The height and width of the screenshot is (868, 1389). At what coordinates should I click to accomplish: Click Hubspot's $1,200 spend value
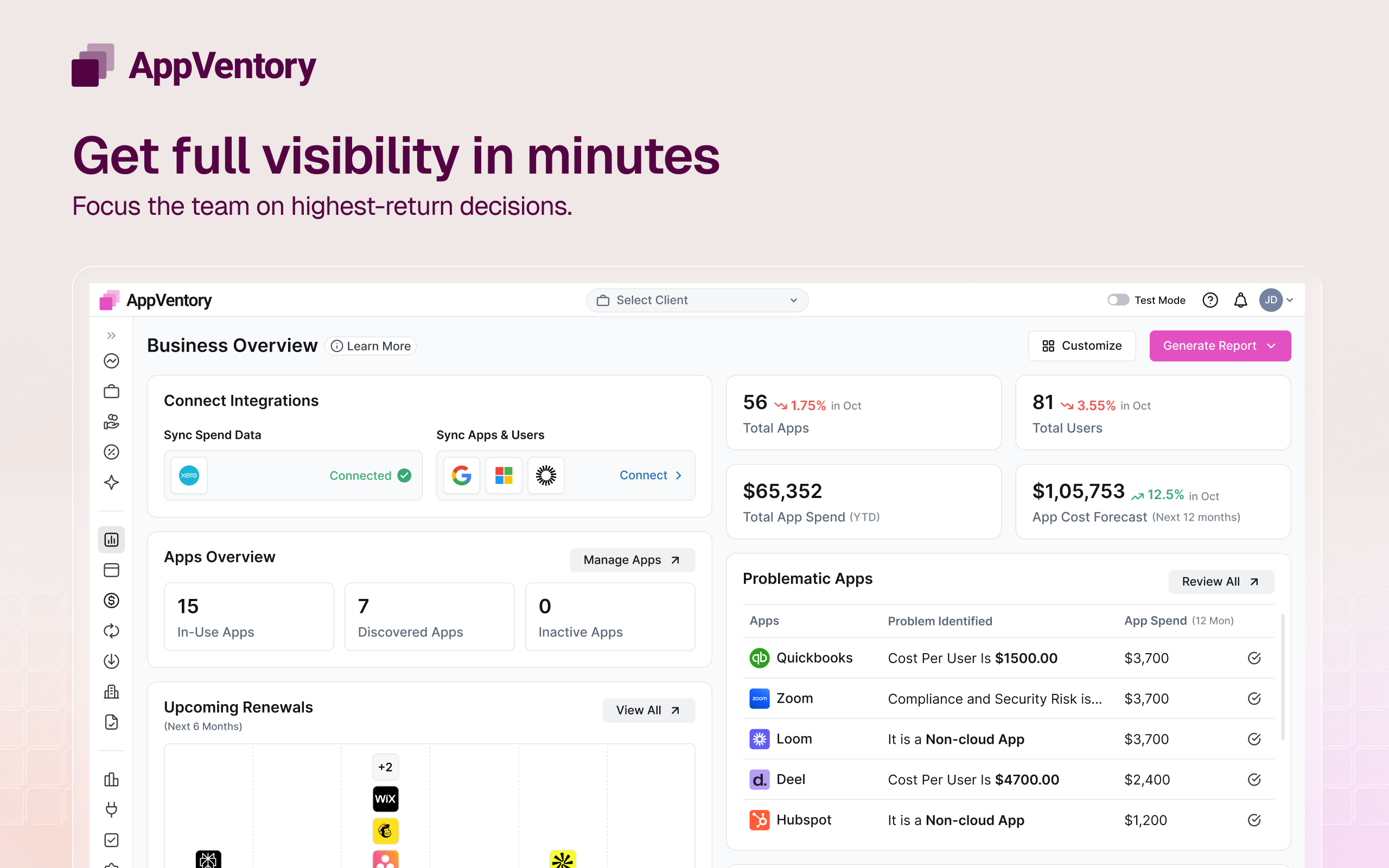coord(1145,820)
